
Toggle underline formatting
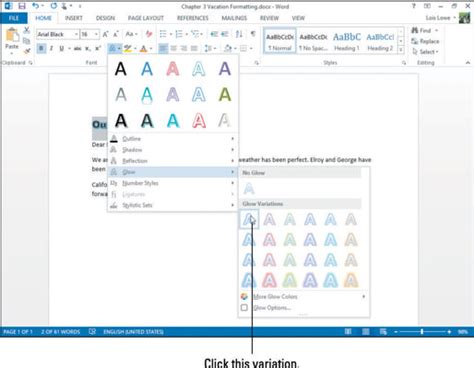[x=61, y=49]
